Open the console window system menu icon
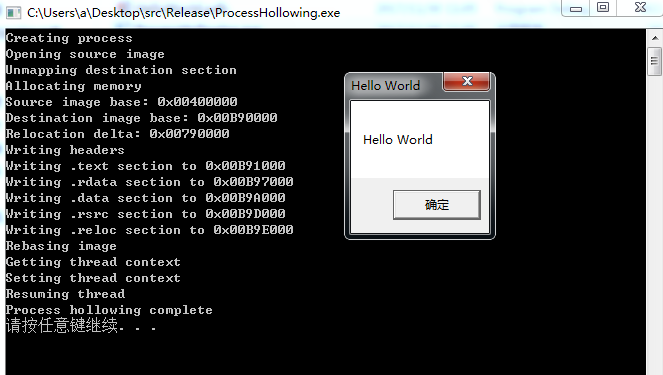This screenshot has height=375, width=663. pos(13,12)
